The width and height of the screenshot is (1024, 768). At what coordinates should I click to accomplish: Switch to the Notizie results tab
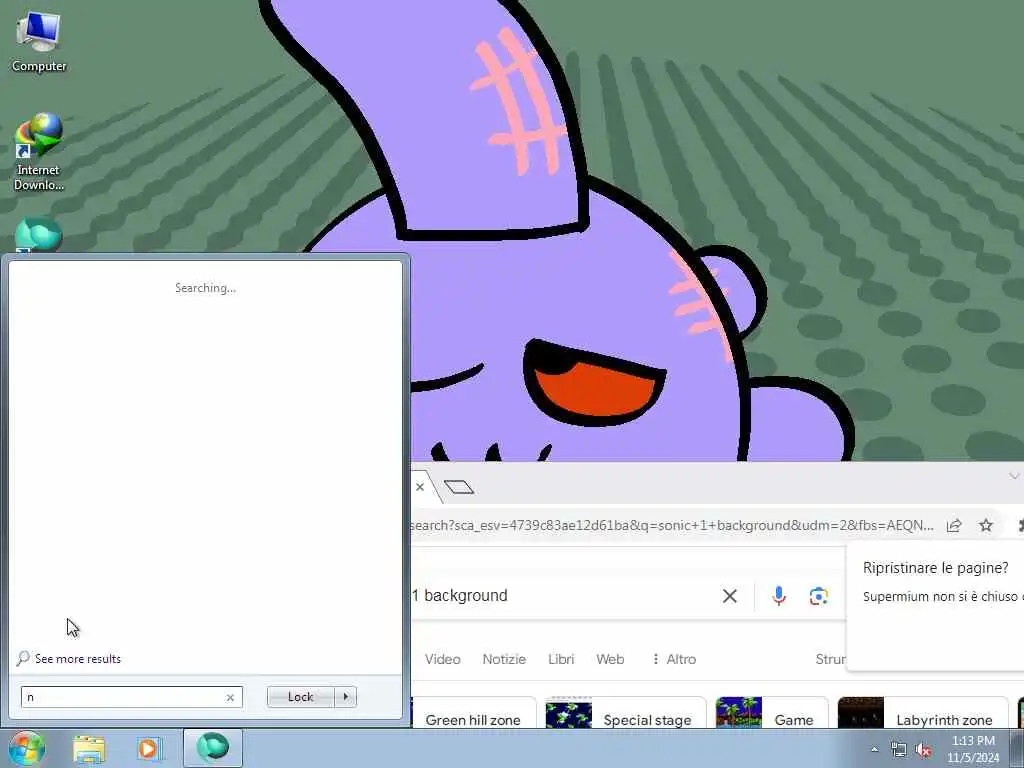click(504, 660)
